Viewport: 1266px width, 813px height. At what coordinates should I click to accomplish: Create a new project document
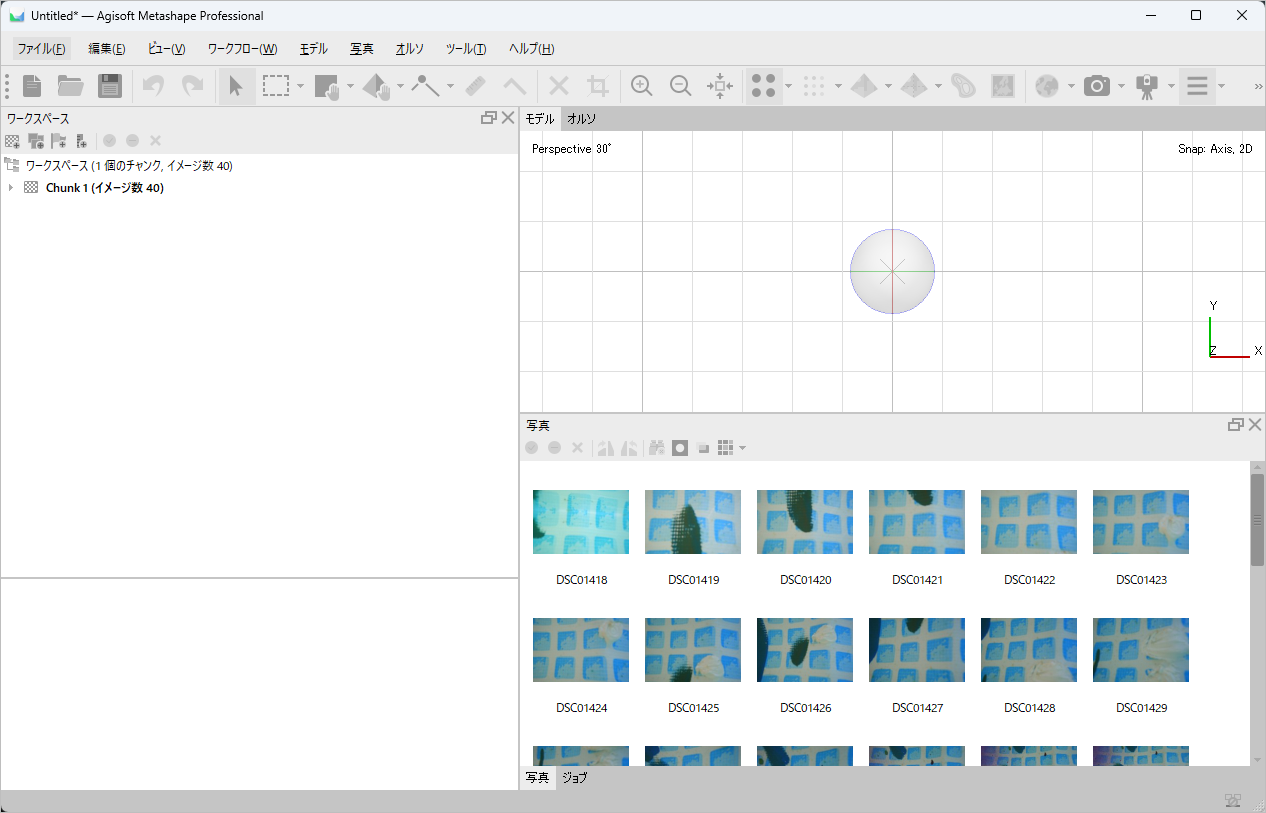(x=32, y=86)
